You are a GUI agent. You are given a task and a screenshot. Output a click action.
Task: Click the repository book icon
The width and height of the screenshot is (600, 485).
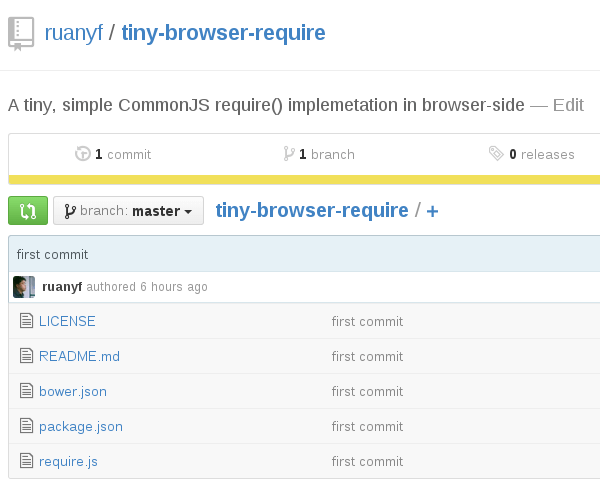(21, 34)
